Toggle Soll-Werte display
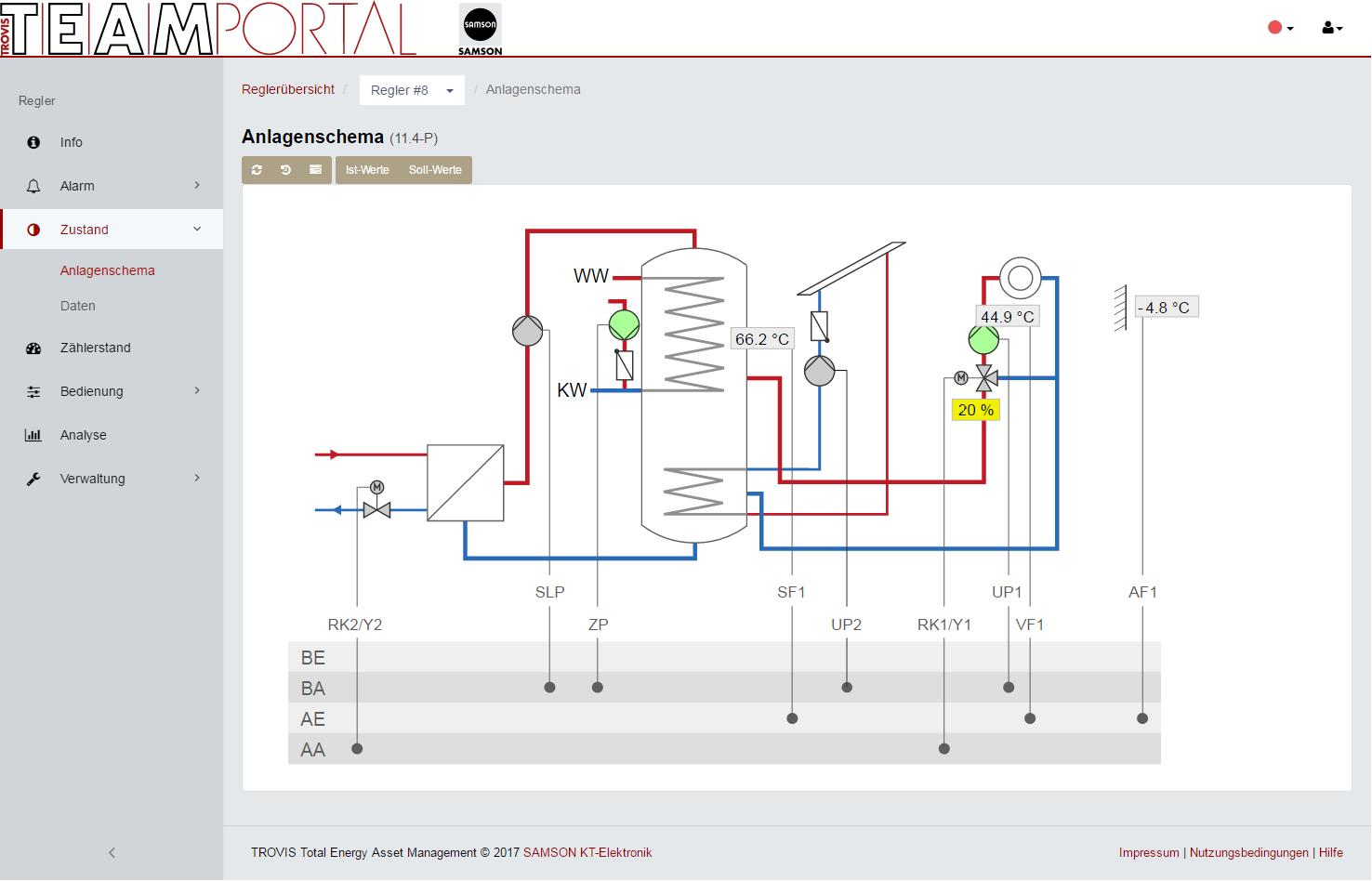 (435, 170)
